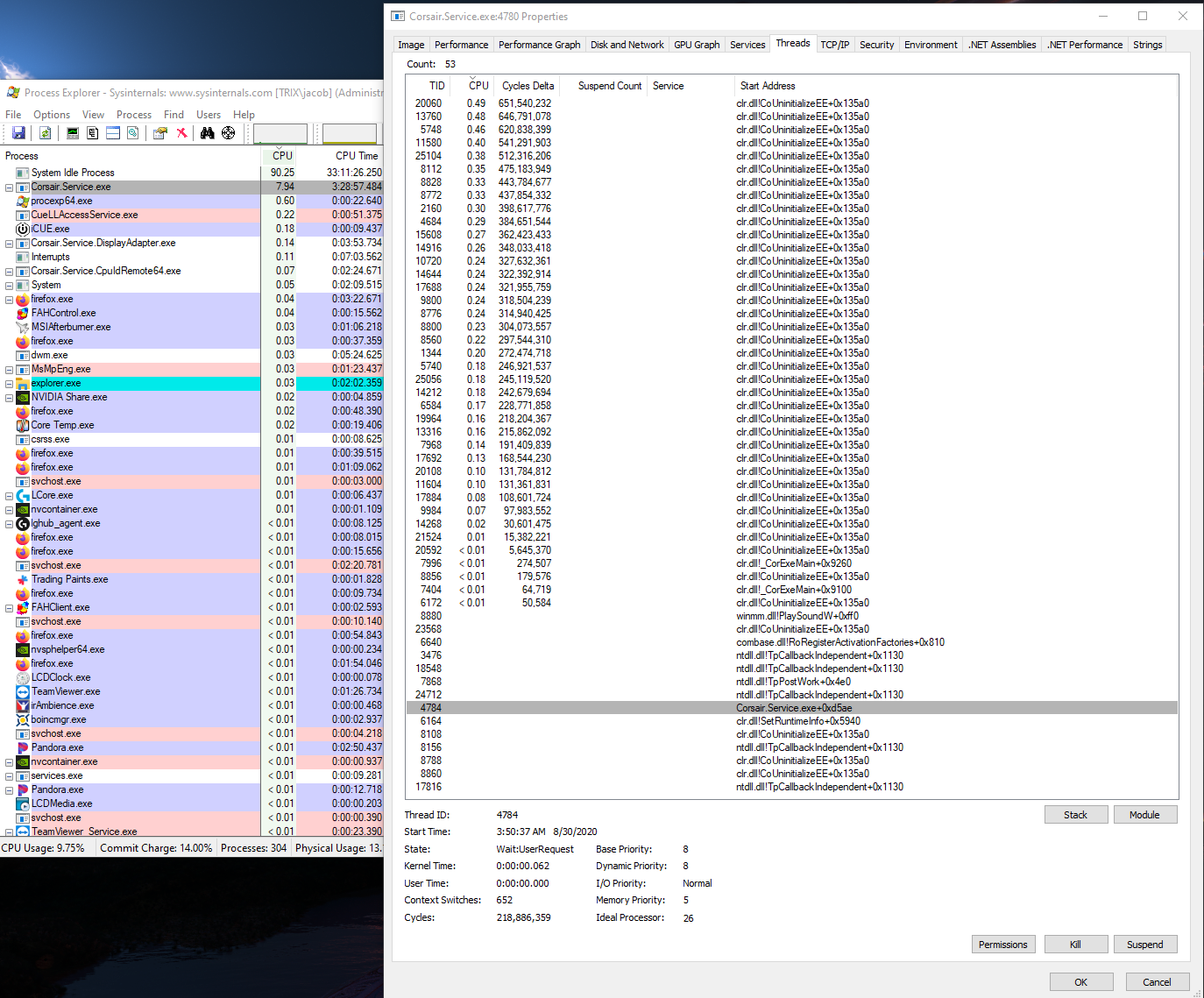Select the explorer.exe process row
1204x998 pixels.
pos(56,384)
